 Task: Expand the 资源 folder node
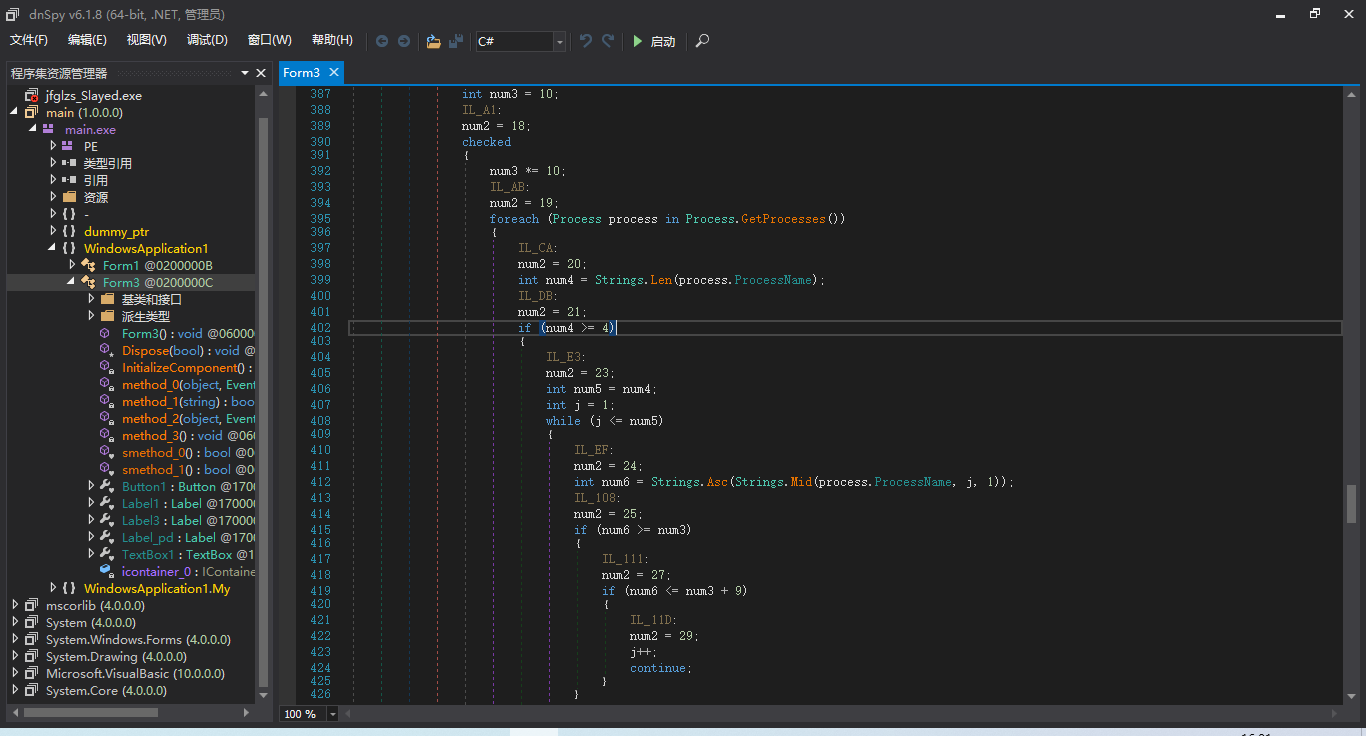pyautogui.click(x=53, y=197)
